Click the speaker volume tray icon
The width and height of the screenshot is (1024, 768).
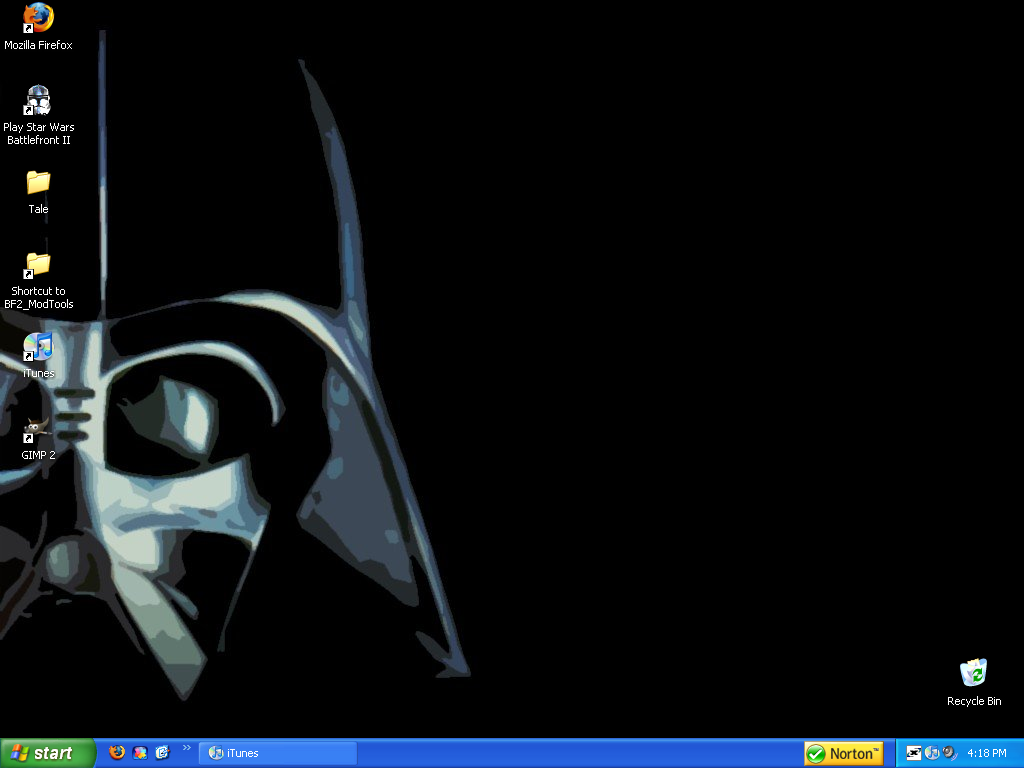950,753
